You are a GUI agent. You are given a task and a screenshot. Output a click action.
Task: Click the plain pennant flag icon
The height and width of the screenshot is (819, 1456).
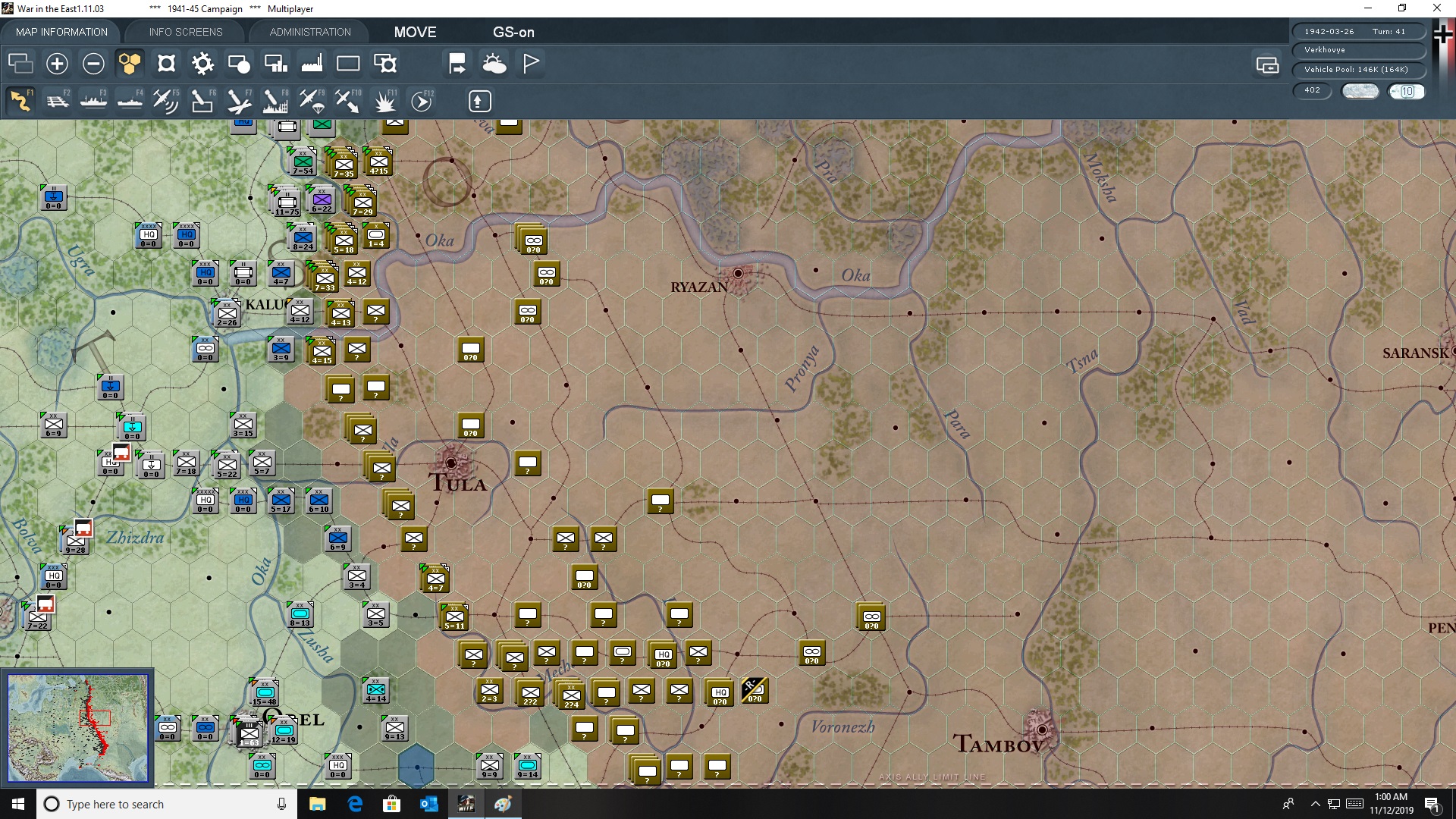[531, 64]
